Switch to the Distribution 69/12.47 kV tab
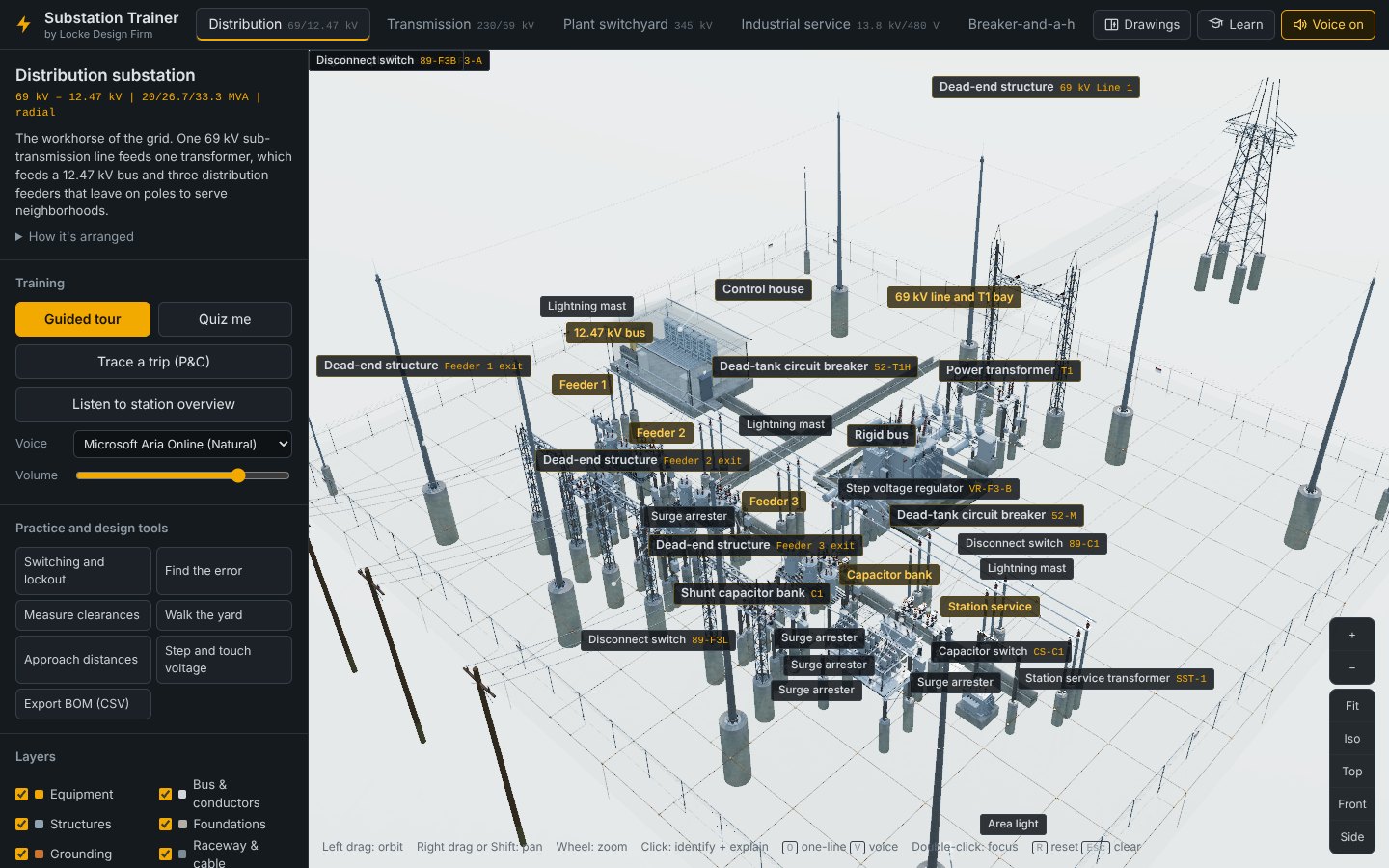The image size is (1389, 868). pos(283,25)
